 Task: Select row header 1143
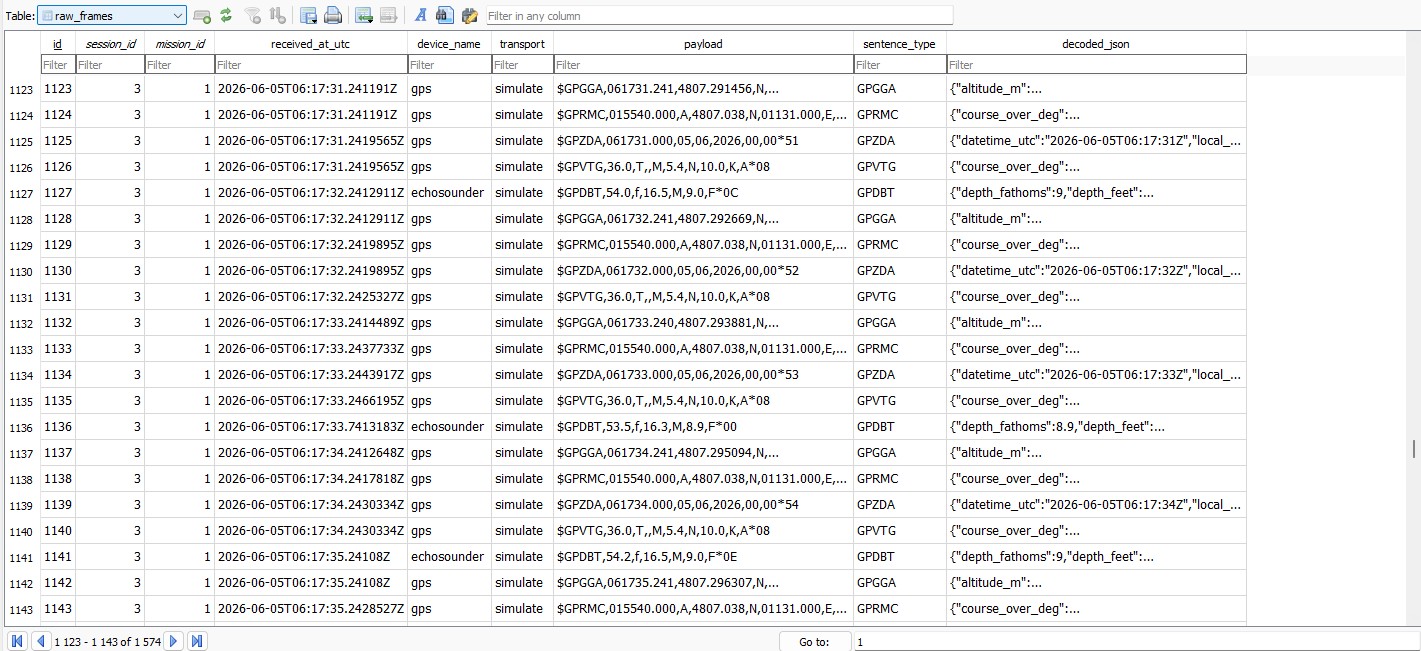click(20, 609)
